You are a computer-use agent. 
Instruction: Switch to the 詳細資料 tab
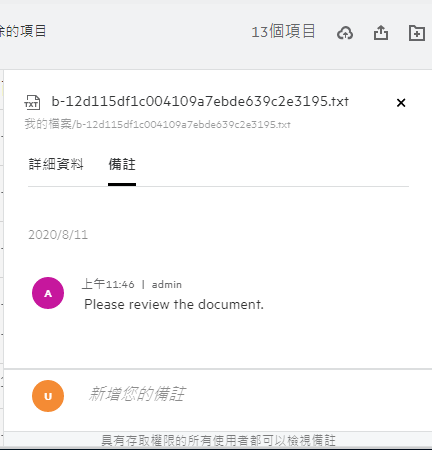(56, 164)
